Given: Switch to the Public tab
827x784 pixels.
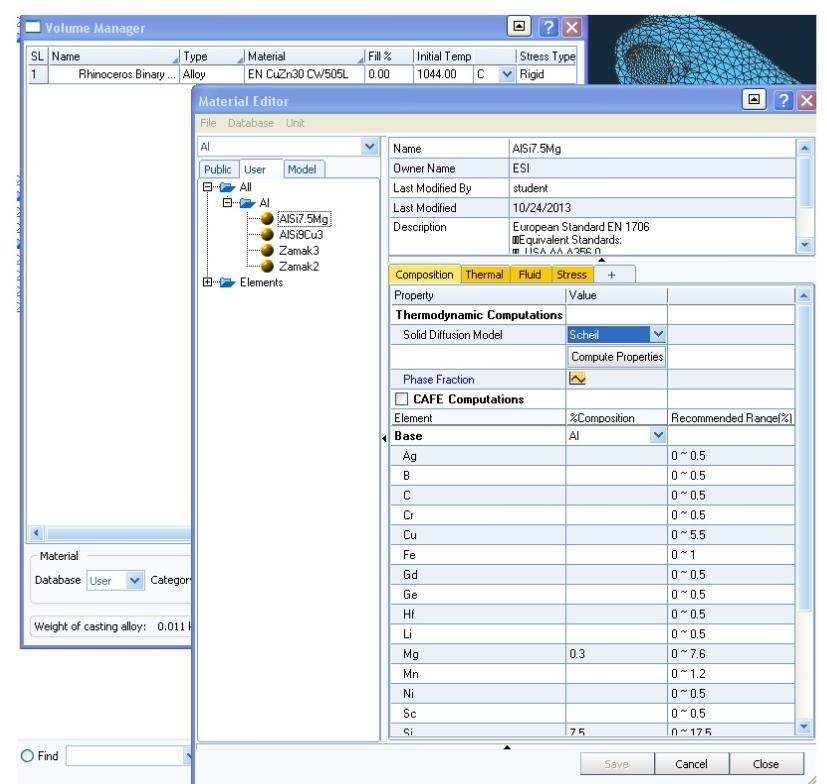Looking at the screenshot, I should coord(218,169).
